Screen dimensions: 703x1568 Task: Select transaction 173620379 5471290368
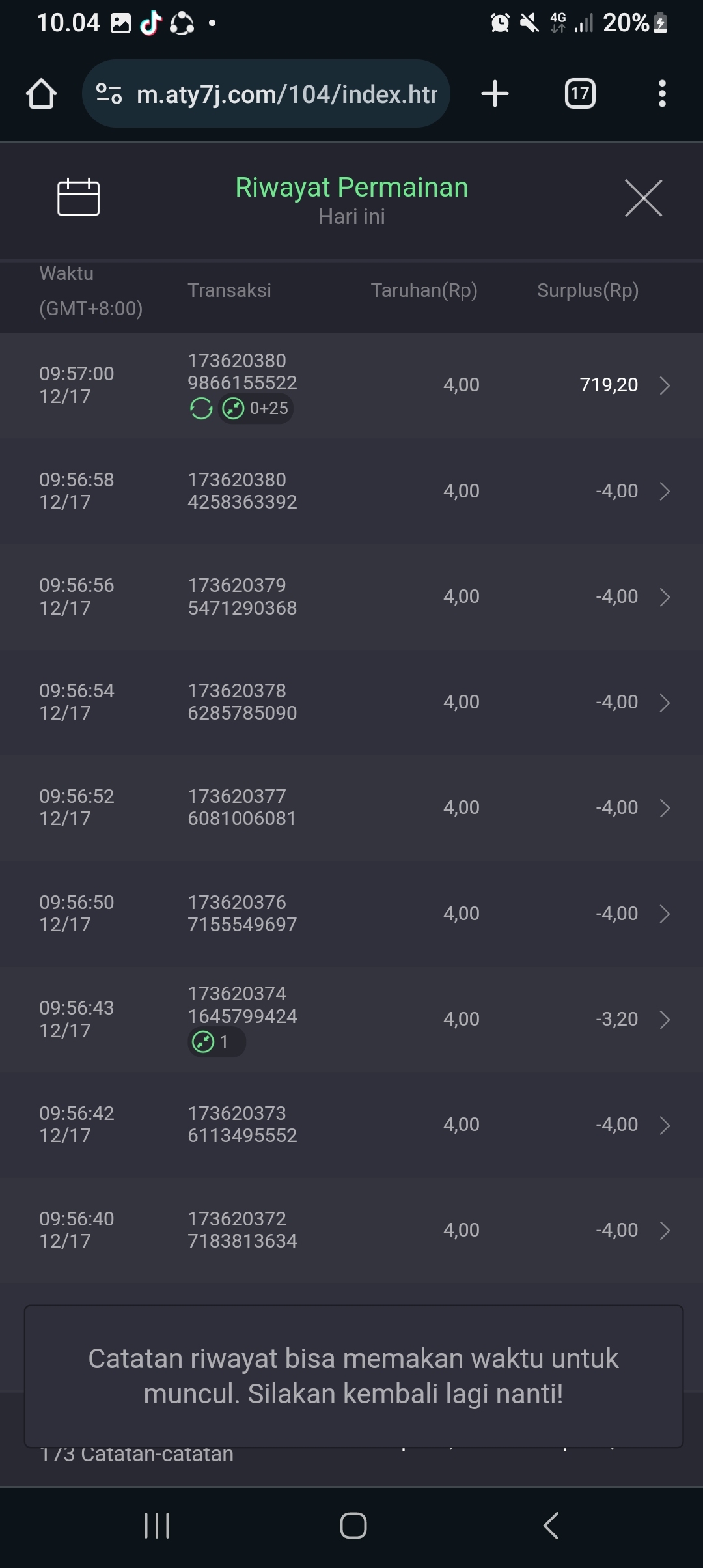tap(242, 596)
